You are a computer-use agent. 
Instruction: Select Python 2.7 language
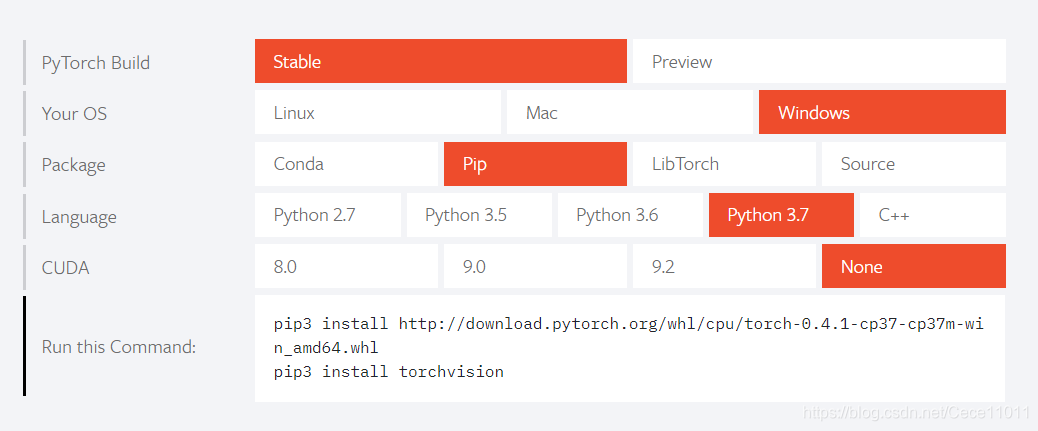tap(328, 215)
